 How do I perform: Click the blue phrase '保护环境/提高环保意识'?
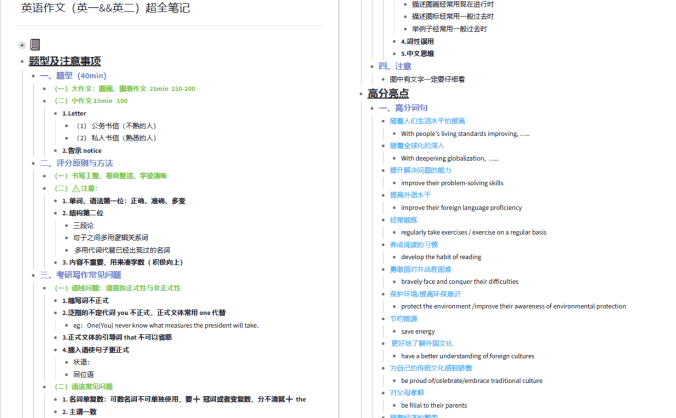coord(425,294)
